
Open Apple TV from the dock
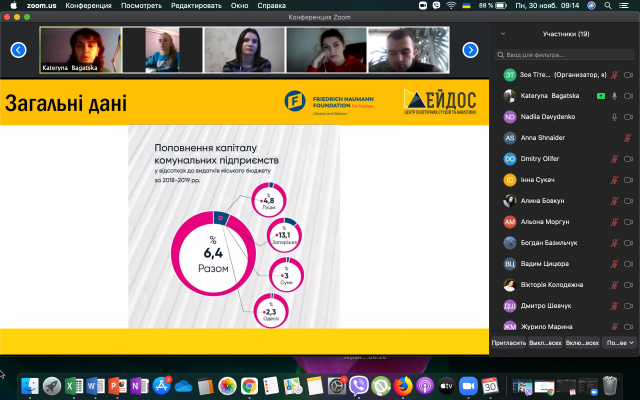click(x=447, y=386)
